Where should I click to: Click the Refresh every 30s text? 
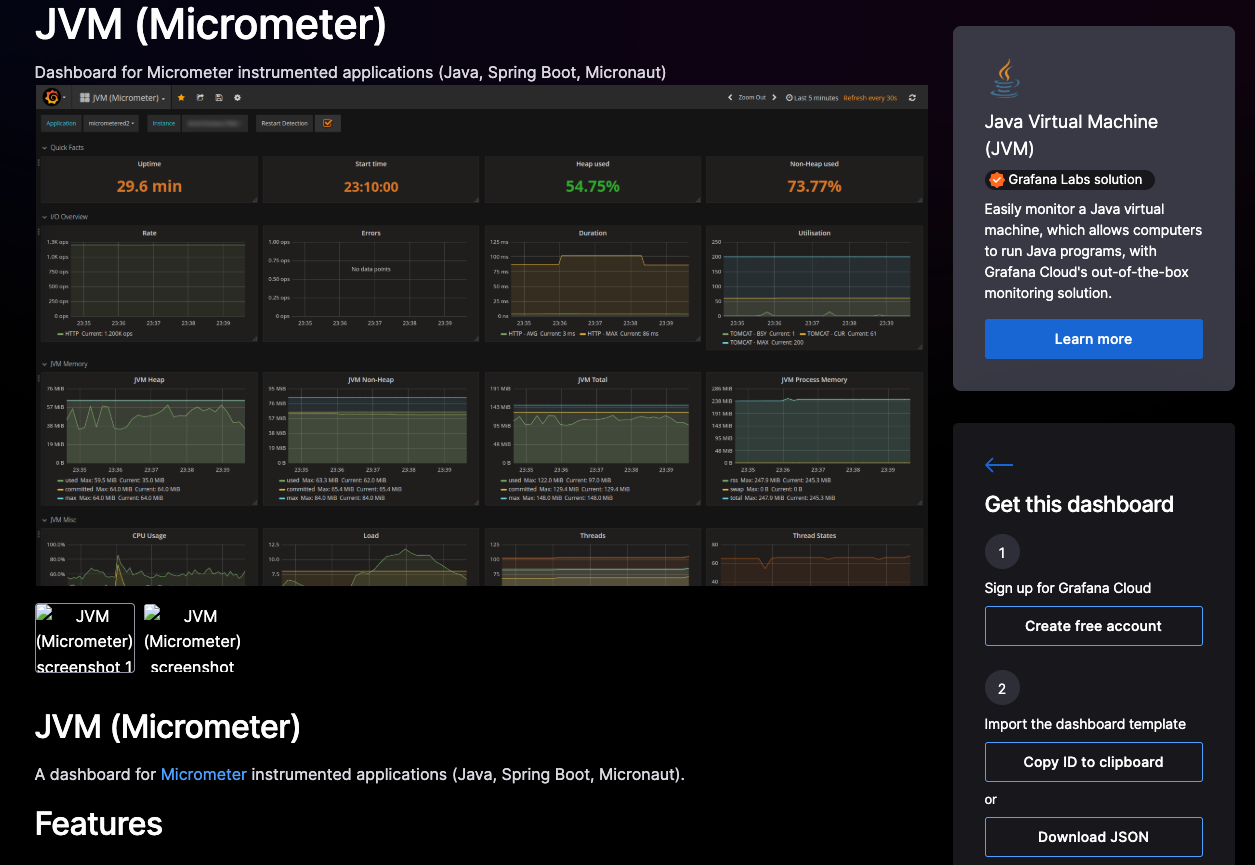[x=870, y=98]
